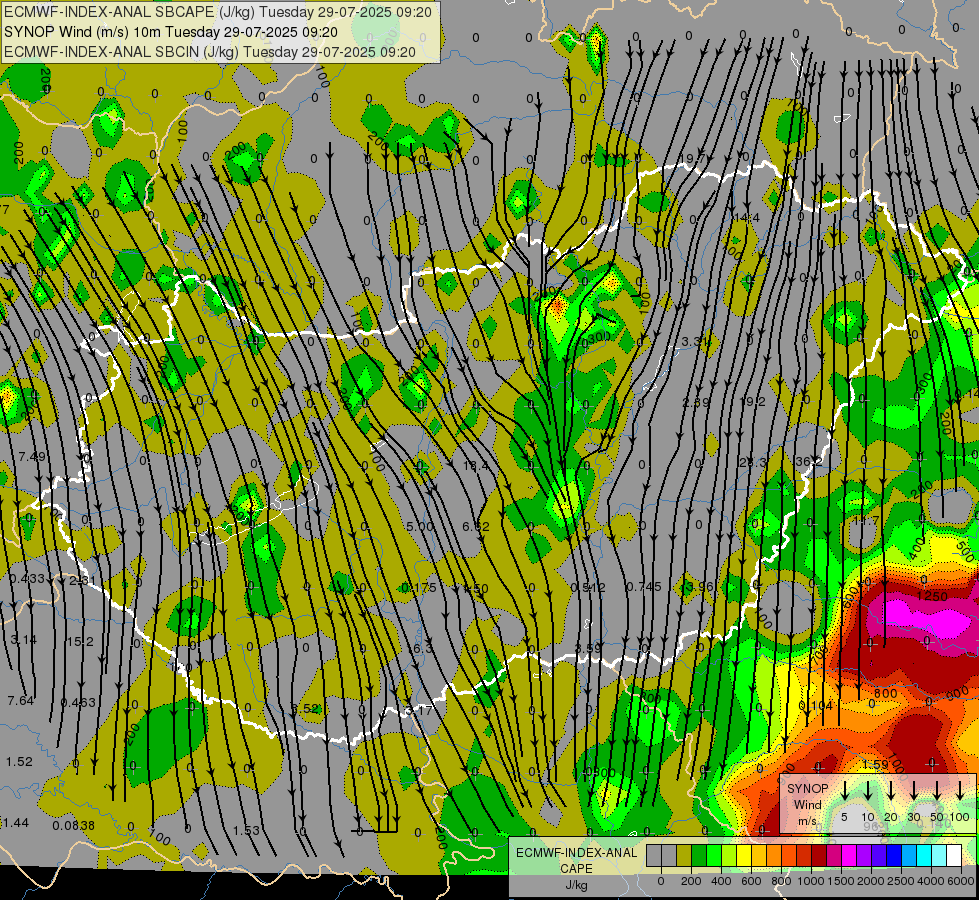Click the 0.433 wind value on map
This screenshot has width=979, height=900.
pos(27,579)
